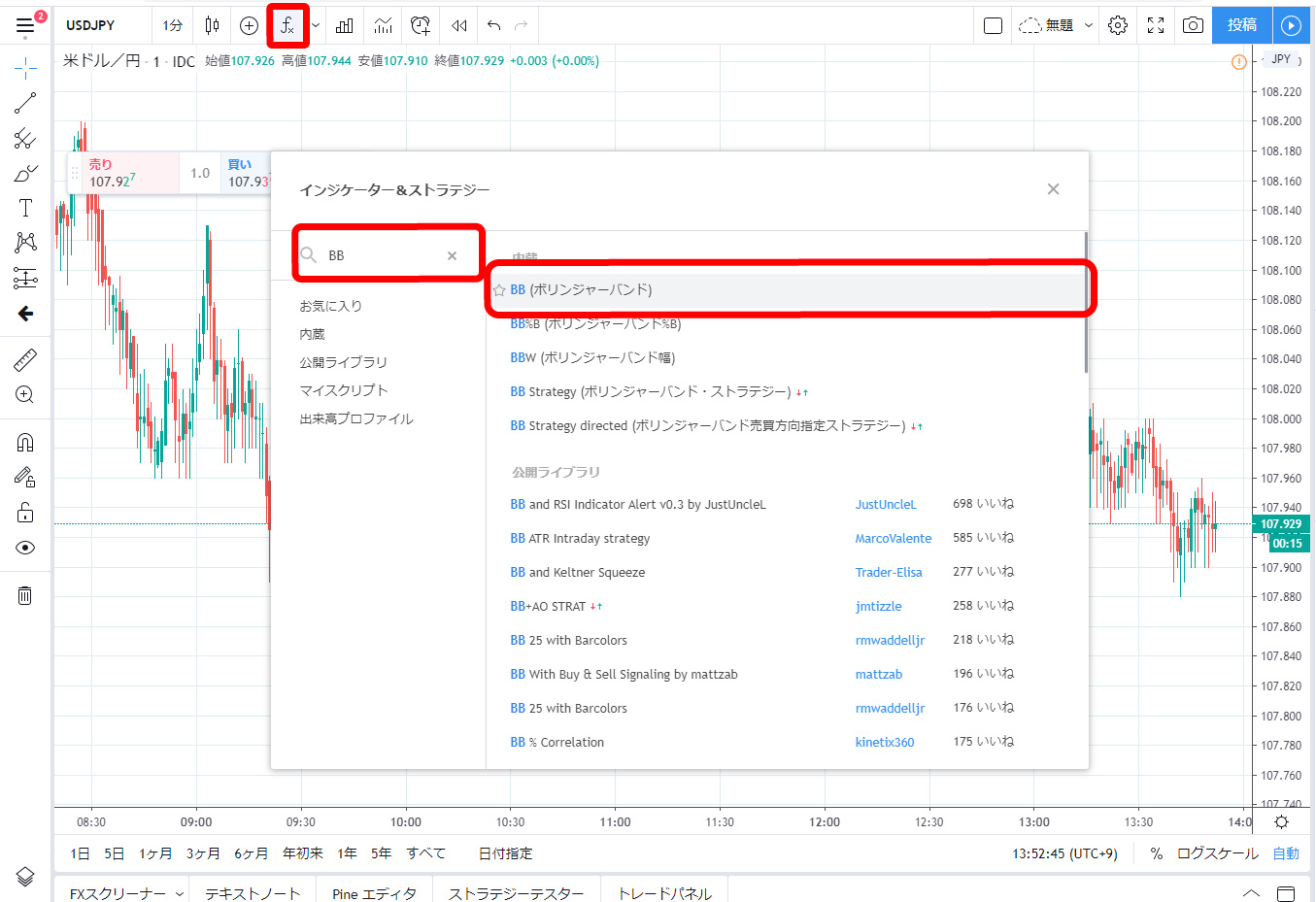Select マイスクリプト category in indicator dialog
1316x902 pixels.
click(x=343, y=390)
